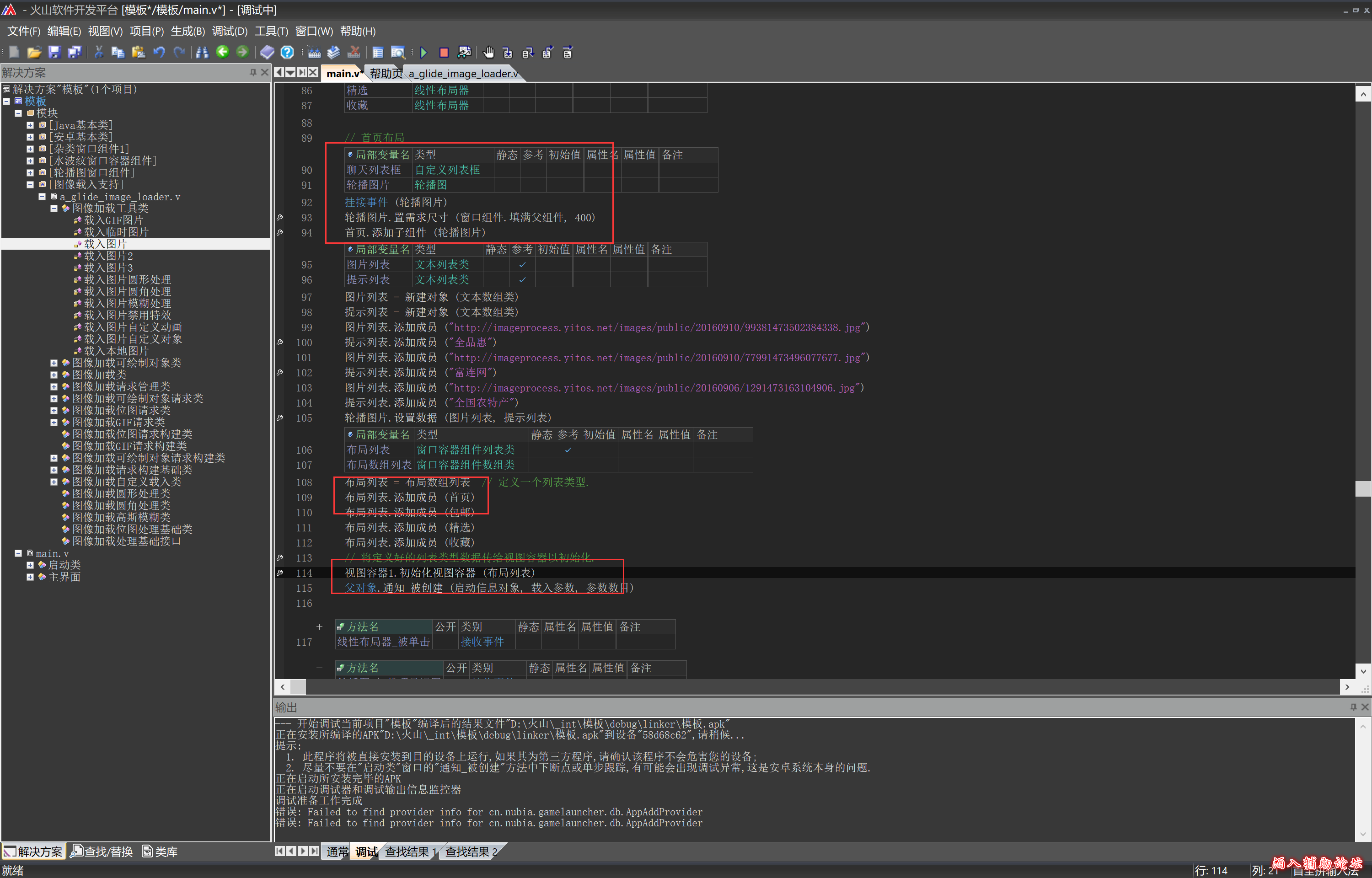Screen dimensions: 1372x878
Task: Collapse the 模块 node in solution tree
Action: (x=18, y=113)
